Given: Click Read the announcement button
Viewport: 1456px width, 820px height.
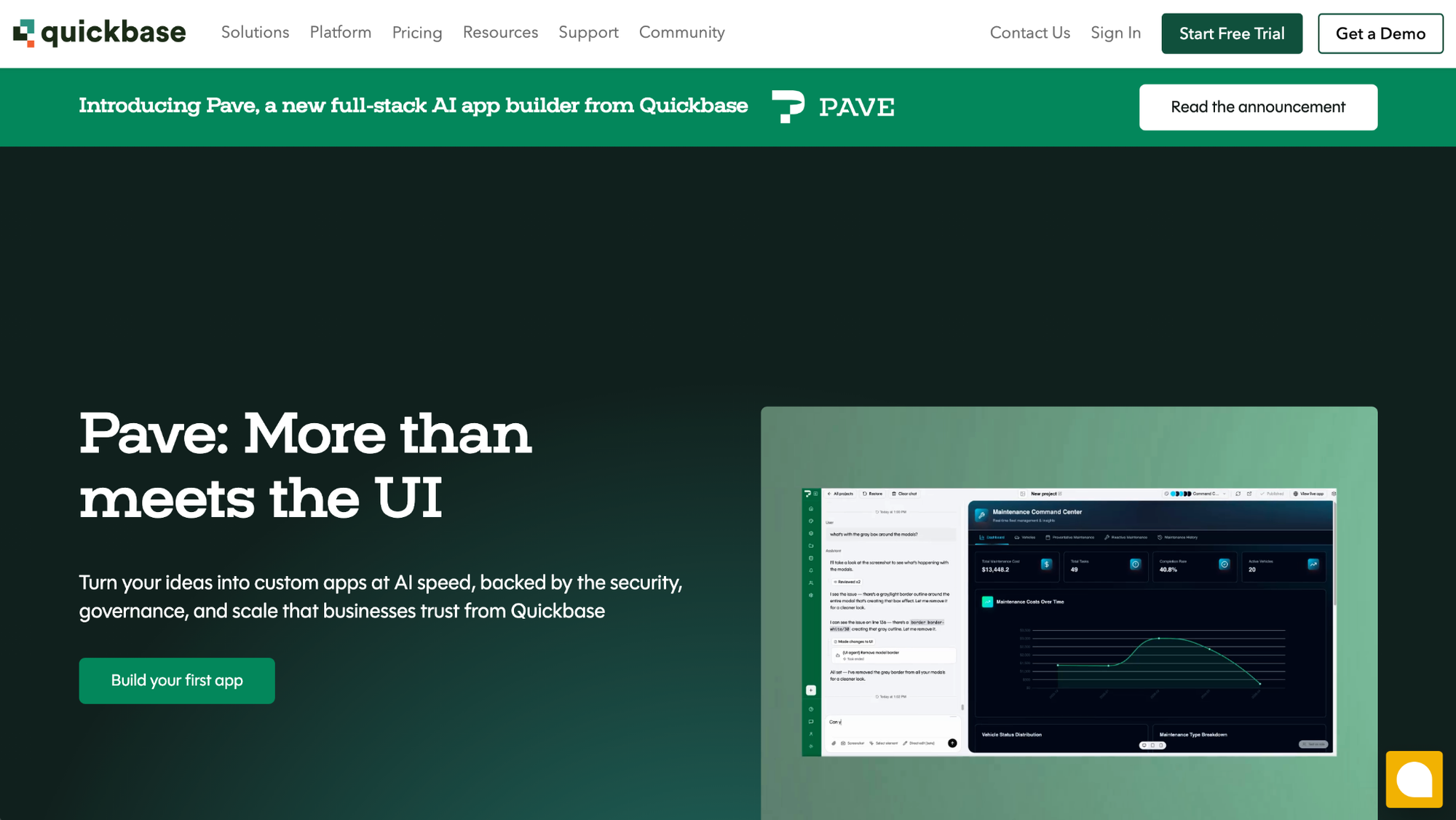Looking at the screenshot, I should (x=1258, y=107).
